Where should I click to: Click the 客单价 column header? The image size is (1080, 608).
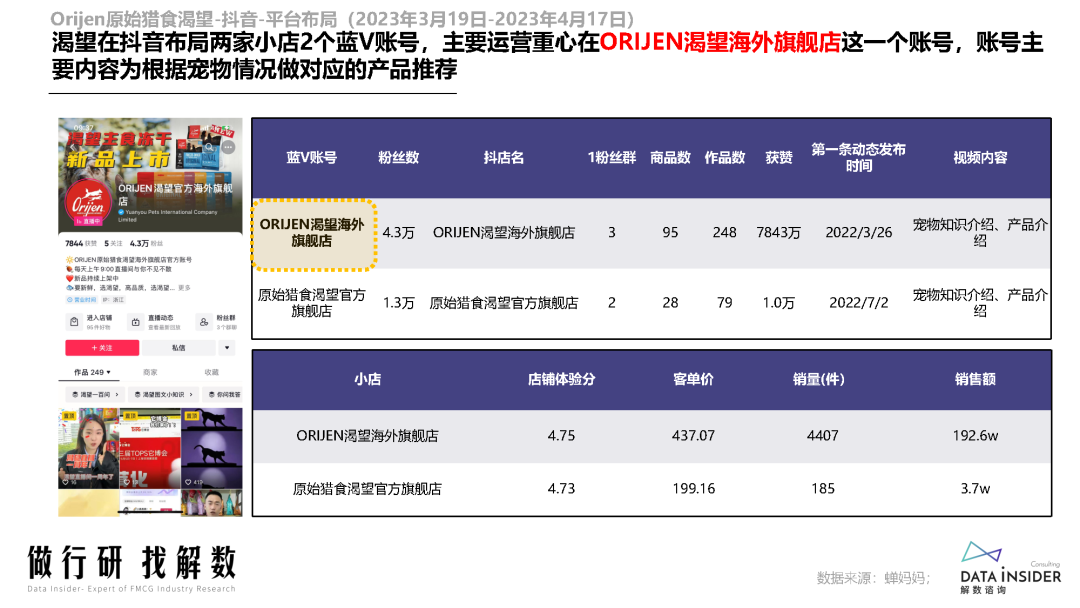tap(694, 379)
